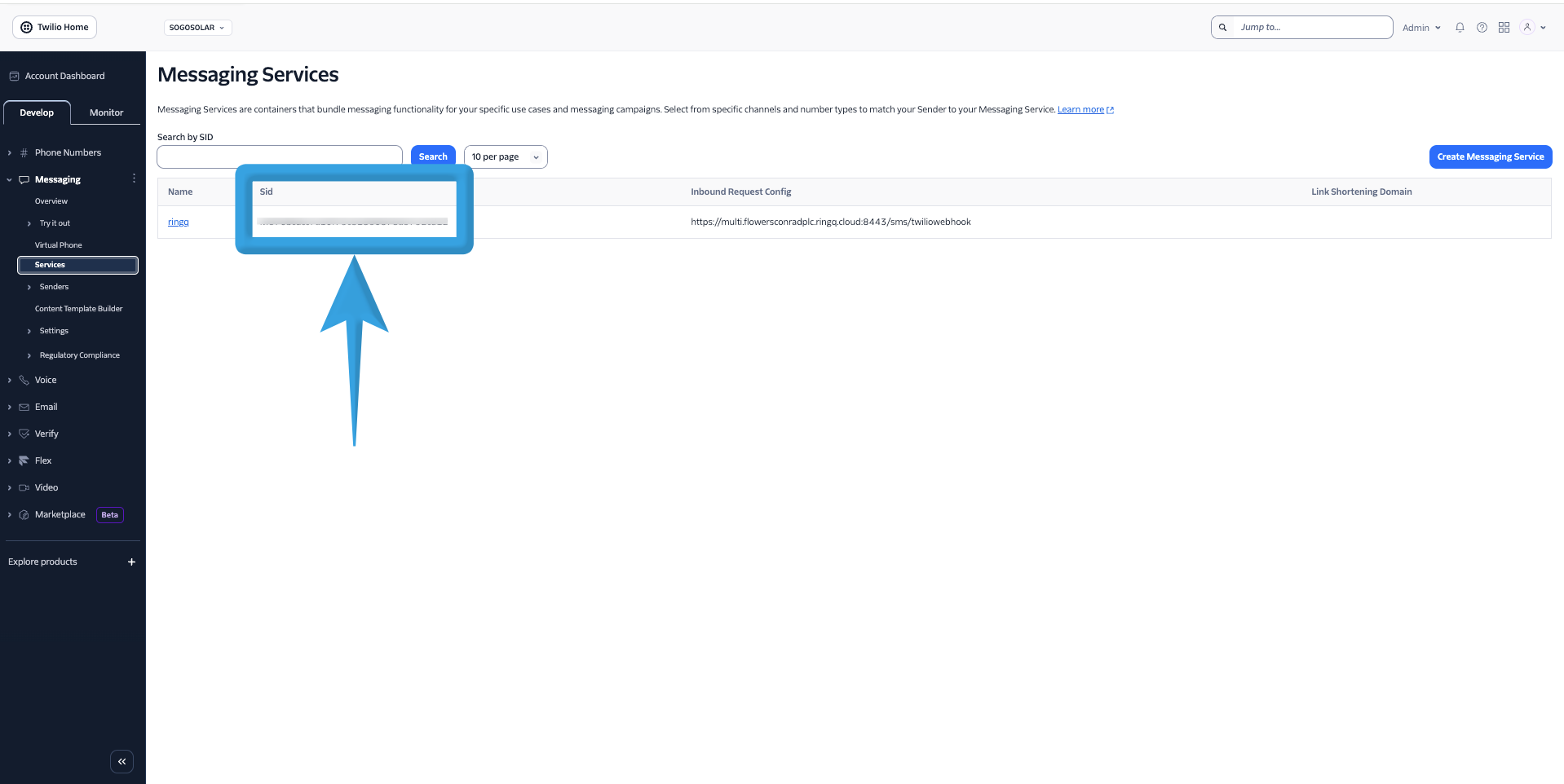
Task: Select the Phone Numbers hash icon
Action: [x=25, y=152]
